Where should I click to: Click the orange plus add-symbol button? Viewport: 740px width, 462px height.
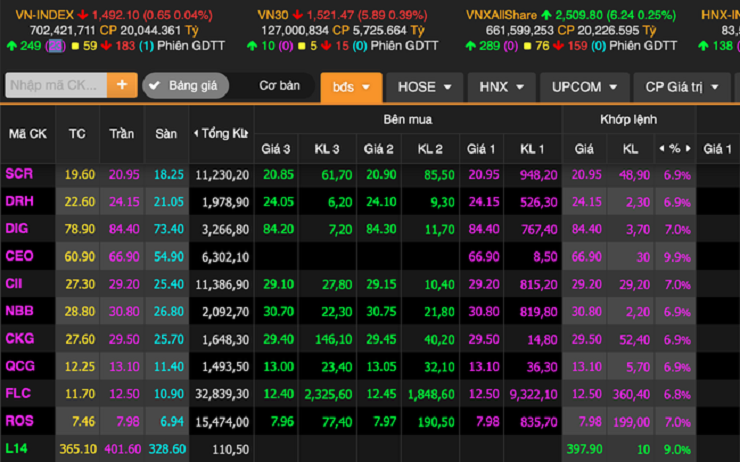coord(122,85)
